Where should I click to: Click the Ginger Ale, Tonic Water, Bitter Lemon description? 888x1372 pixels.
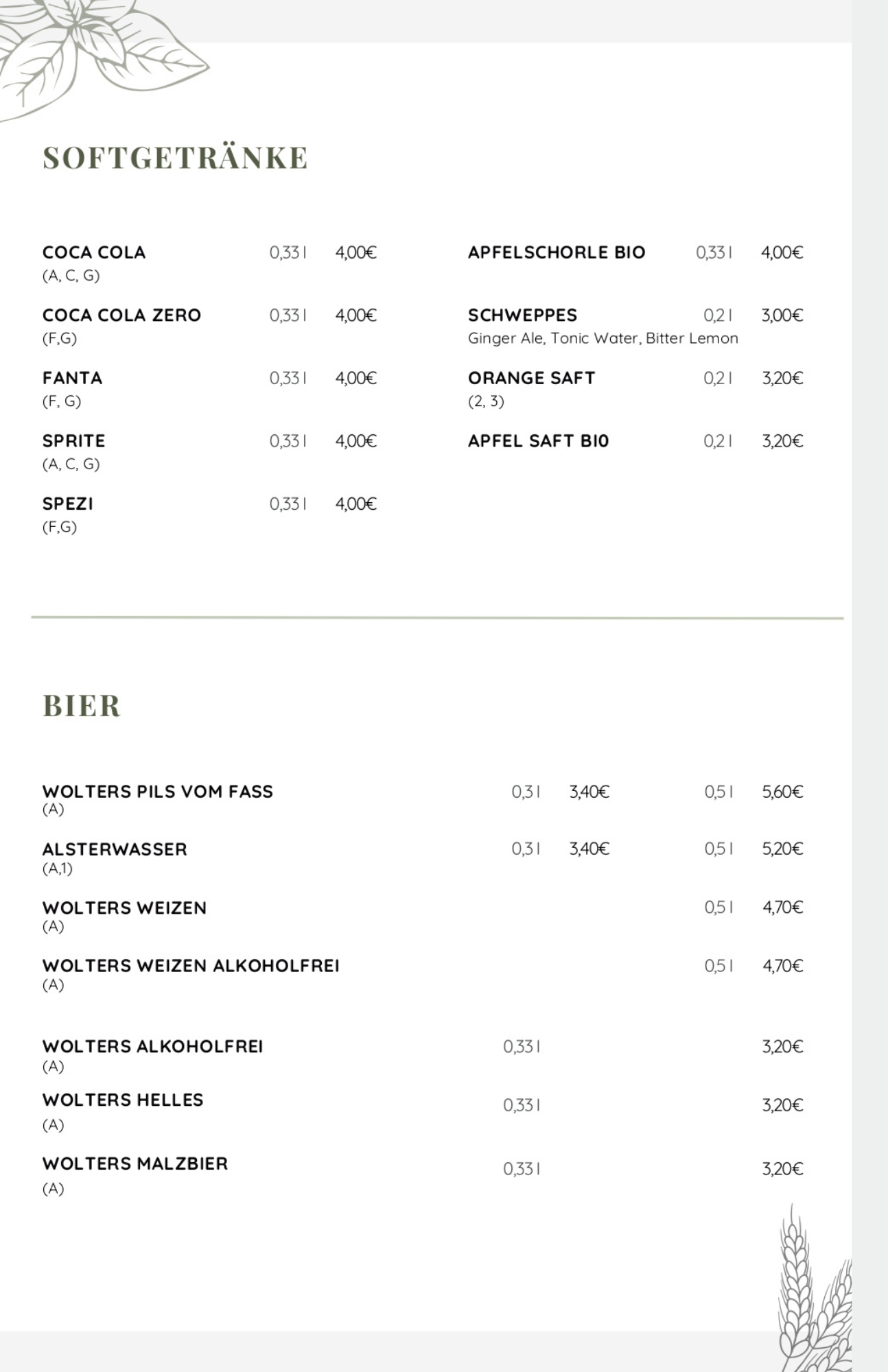pos(603,338)
